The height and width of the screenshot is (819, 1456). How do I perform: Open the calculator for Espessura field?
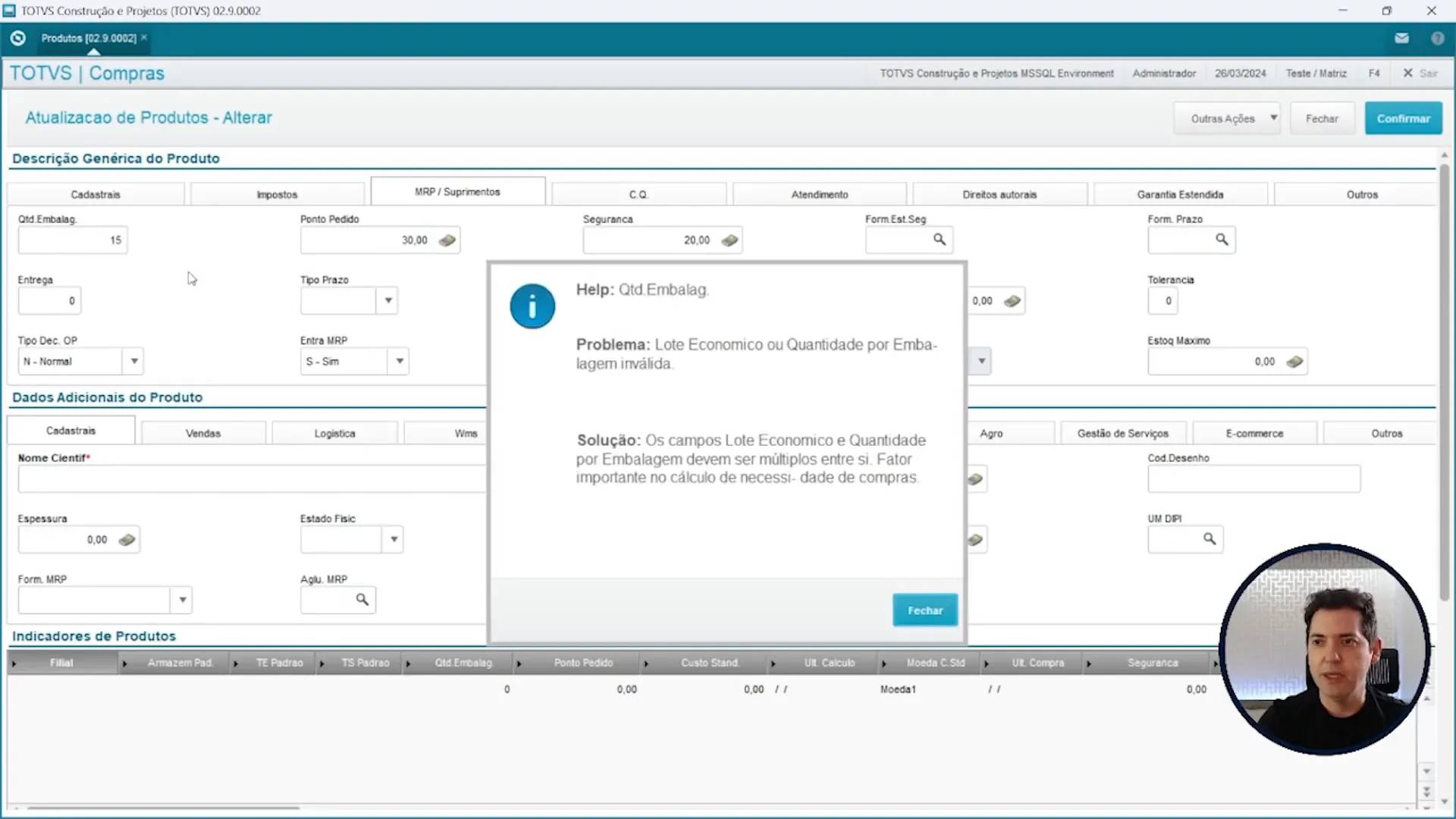click(127, 539)
